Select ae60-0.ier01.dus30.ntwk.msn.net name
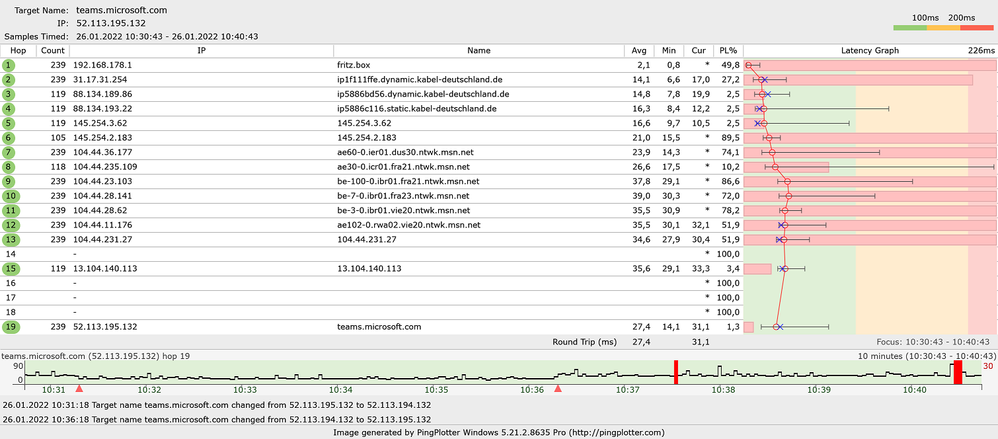 pos(405,153)
